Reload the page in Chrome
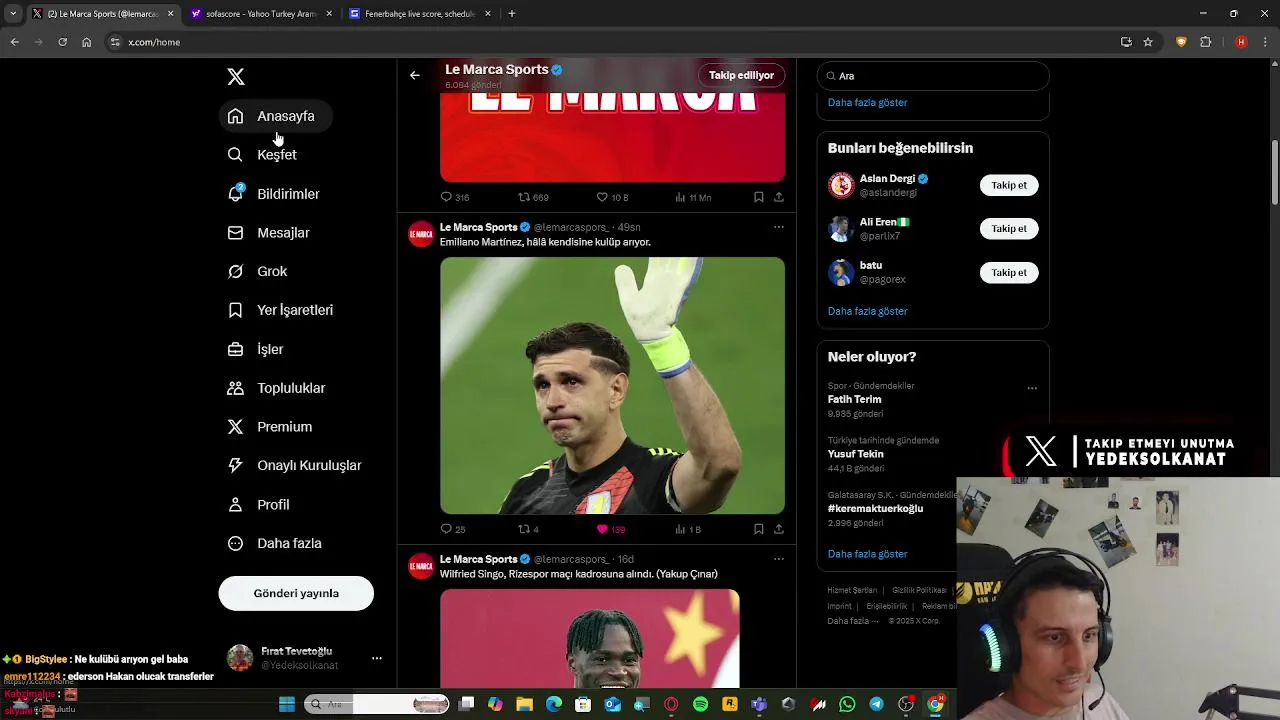 (x=62, y=42)
